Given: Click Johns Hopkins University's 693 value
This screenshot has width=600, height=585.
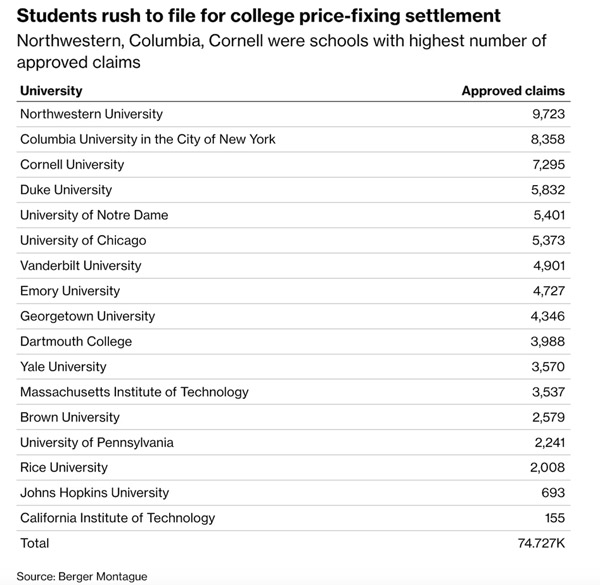Looking at the screenshot, I should point(553,492).
